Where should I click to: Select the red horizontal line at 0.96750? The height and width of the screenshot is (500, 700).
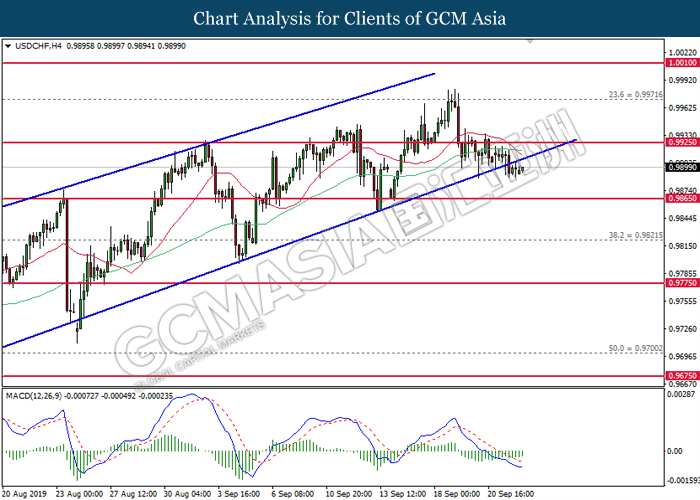coord(333,376)
